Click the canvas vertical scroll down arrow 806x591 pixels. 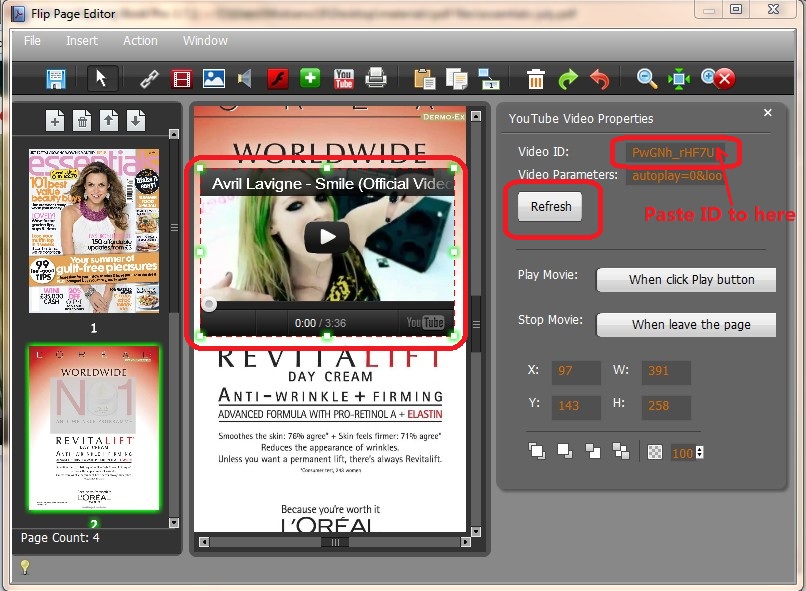point(476,531)
